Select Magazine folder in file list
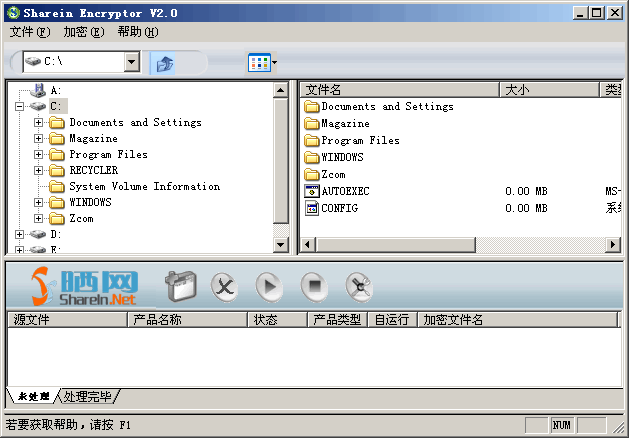Screen dimensions: 629x438 click(x=345, y=124)
